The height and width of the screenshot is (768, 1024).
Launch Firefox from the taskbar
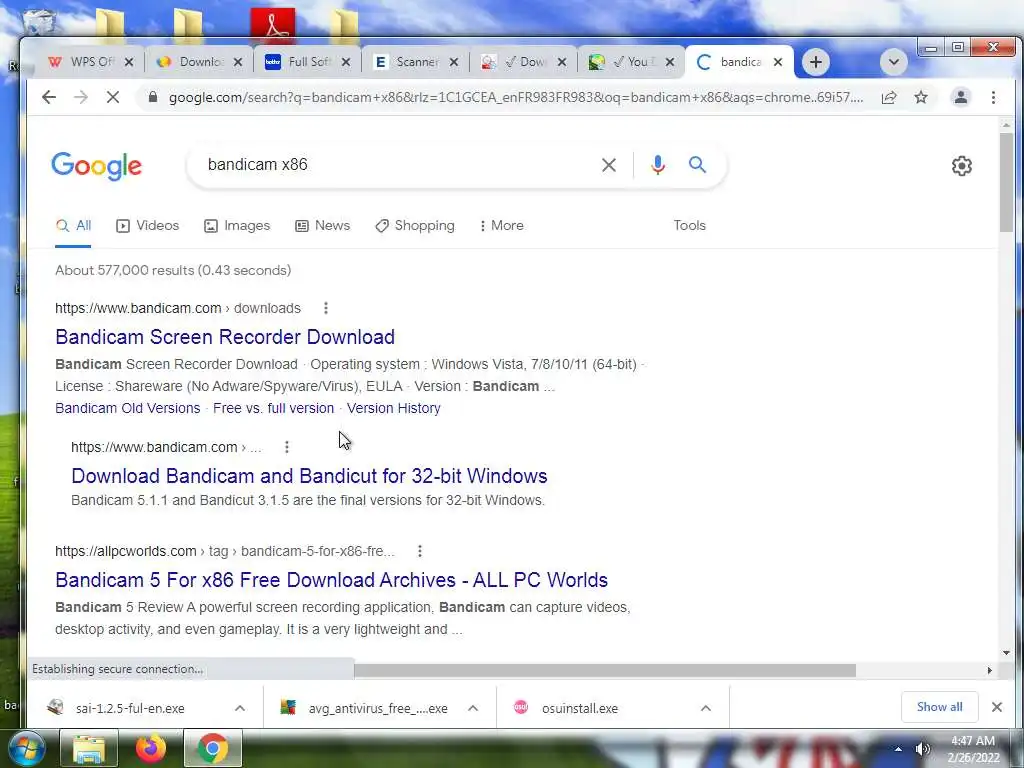150,748
